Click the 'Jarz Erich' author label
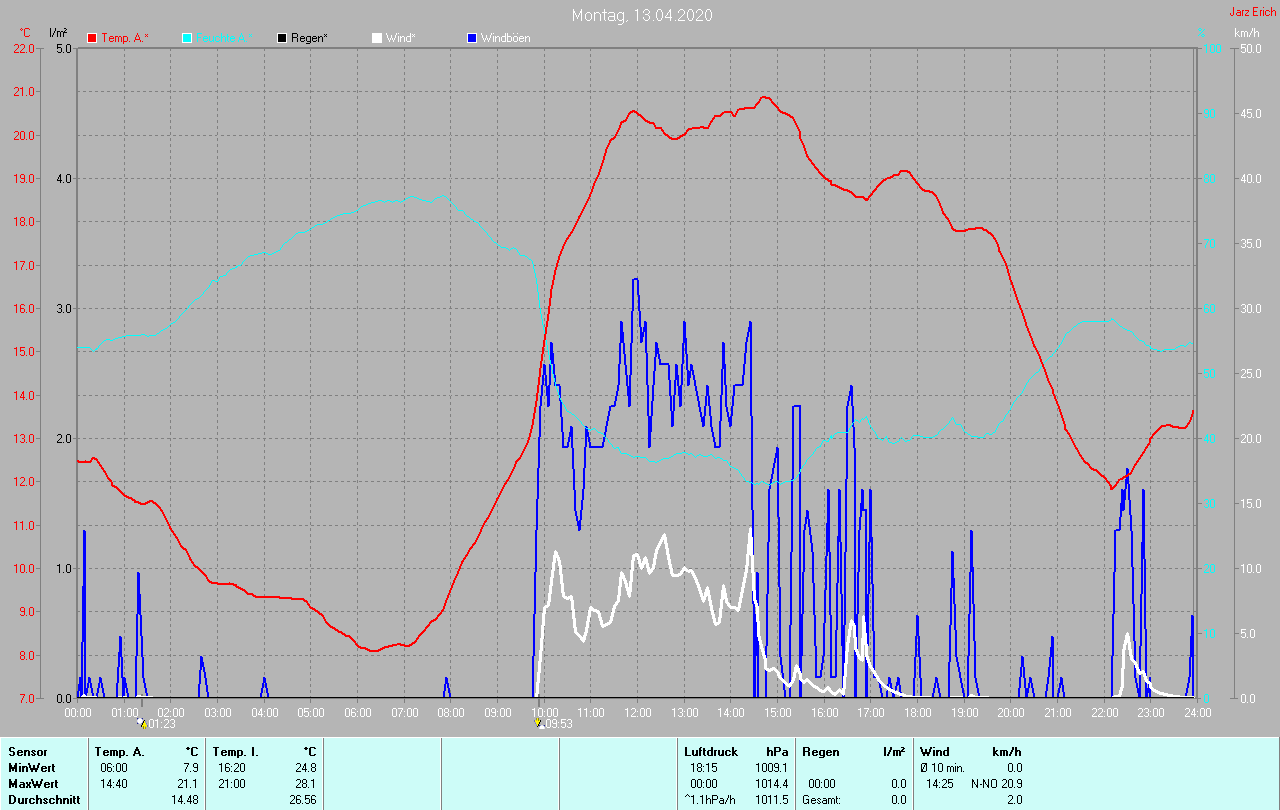 [1252, 12]
